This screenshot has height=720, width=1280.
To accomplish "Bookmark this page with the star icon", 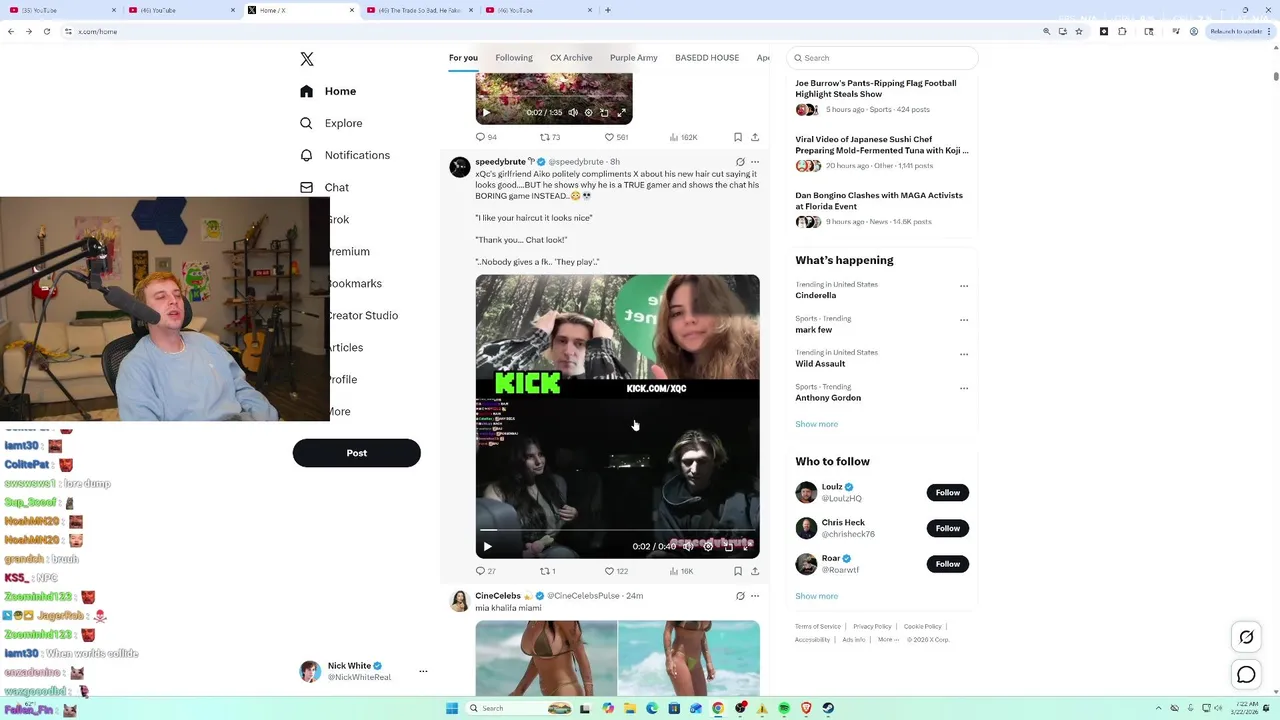I will point(1078,31).
